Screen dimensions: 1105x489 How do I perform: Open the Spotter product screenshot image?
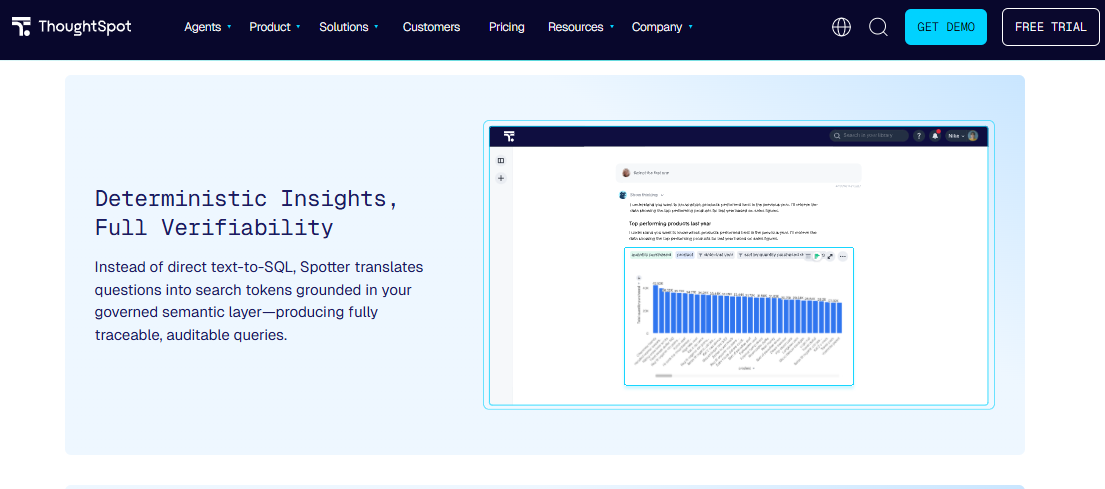(x=739, y=265)
